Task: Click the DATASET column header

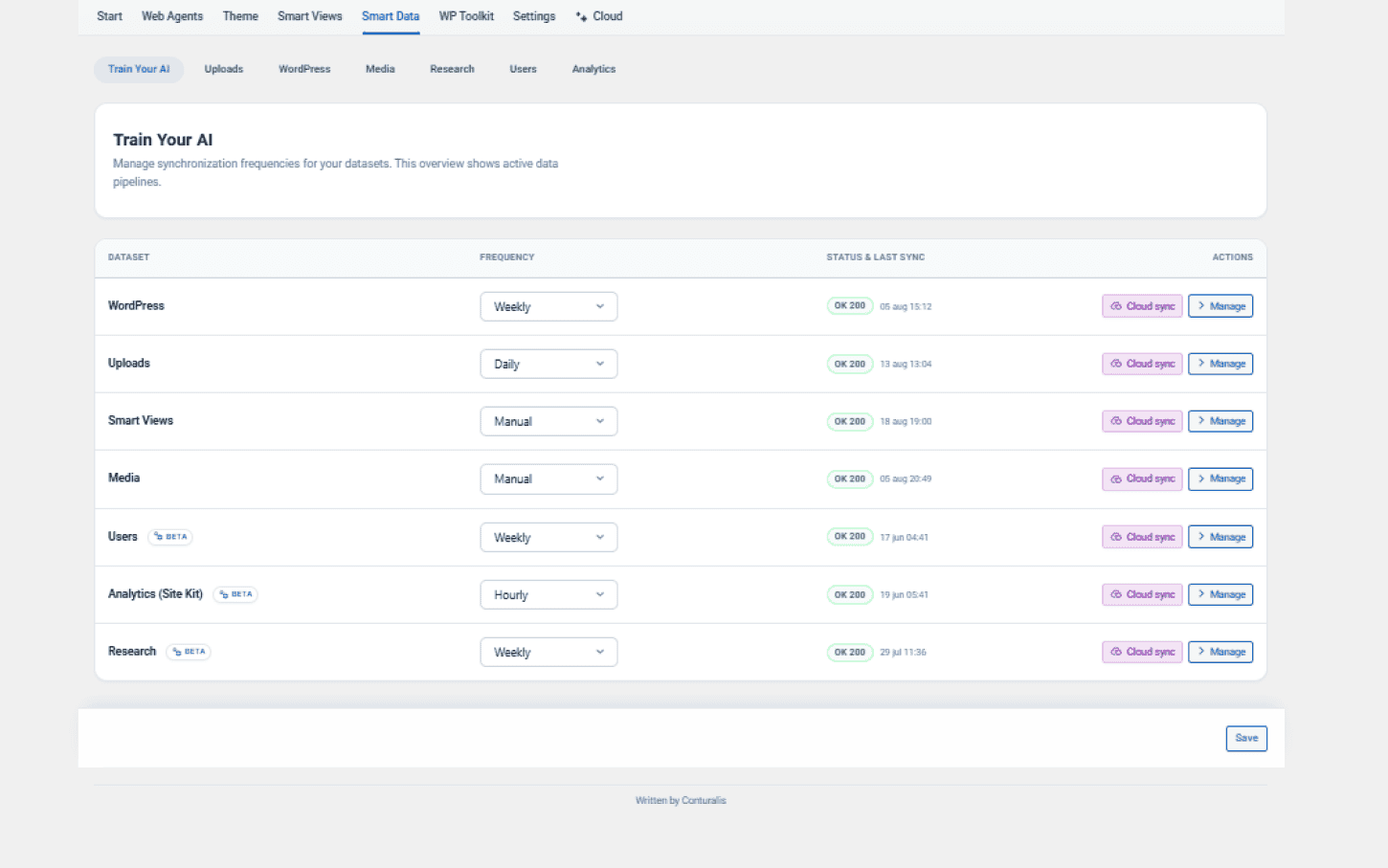Action: coord(129,257)
